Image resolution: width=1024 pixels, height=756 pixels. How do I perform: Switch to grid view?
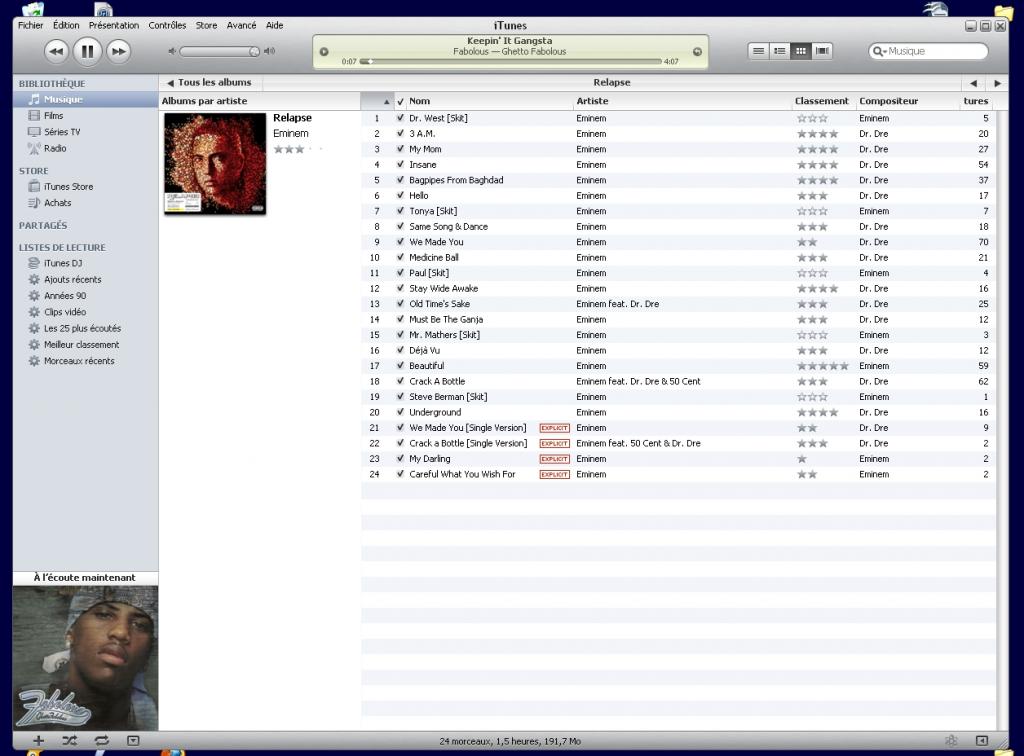801,51
